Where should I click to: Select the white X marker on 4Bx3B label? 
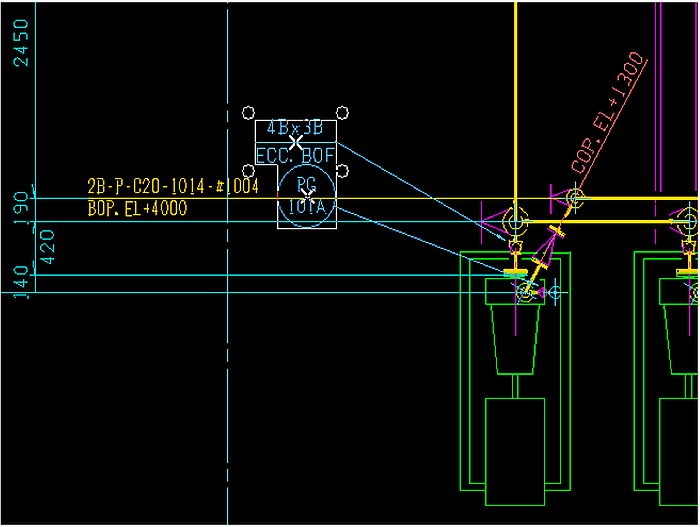coord(296,142)
